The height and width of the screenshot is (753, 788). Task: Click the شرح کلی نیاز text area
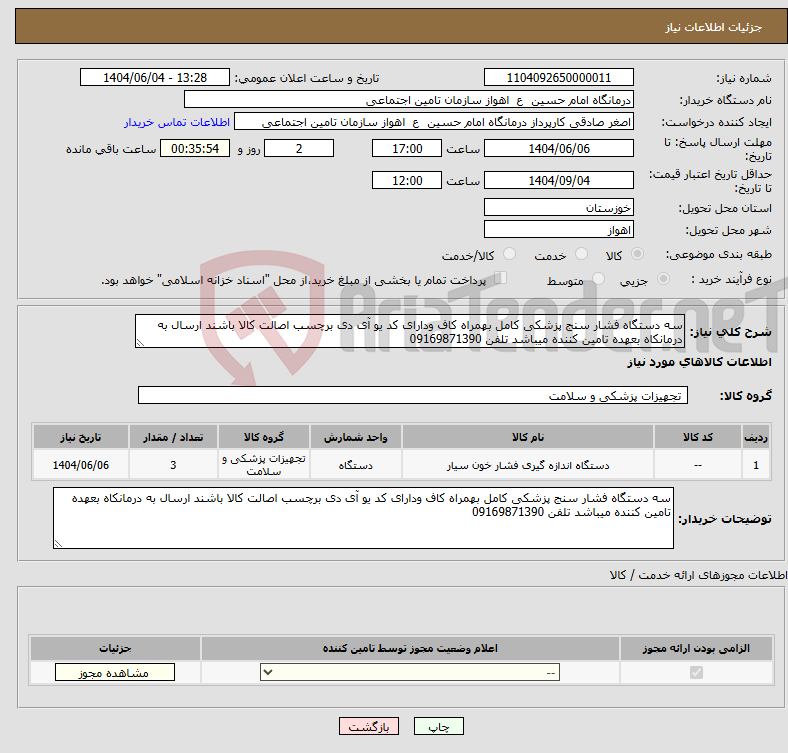(410, 332)
